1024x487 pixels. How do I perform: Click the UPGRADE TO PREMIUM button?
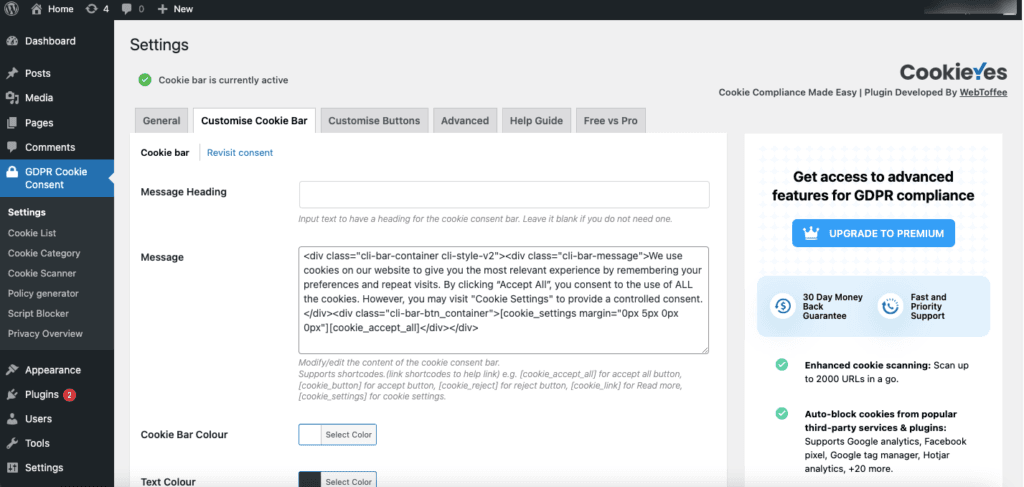click(873, 233)
